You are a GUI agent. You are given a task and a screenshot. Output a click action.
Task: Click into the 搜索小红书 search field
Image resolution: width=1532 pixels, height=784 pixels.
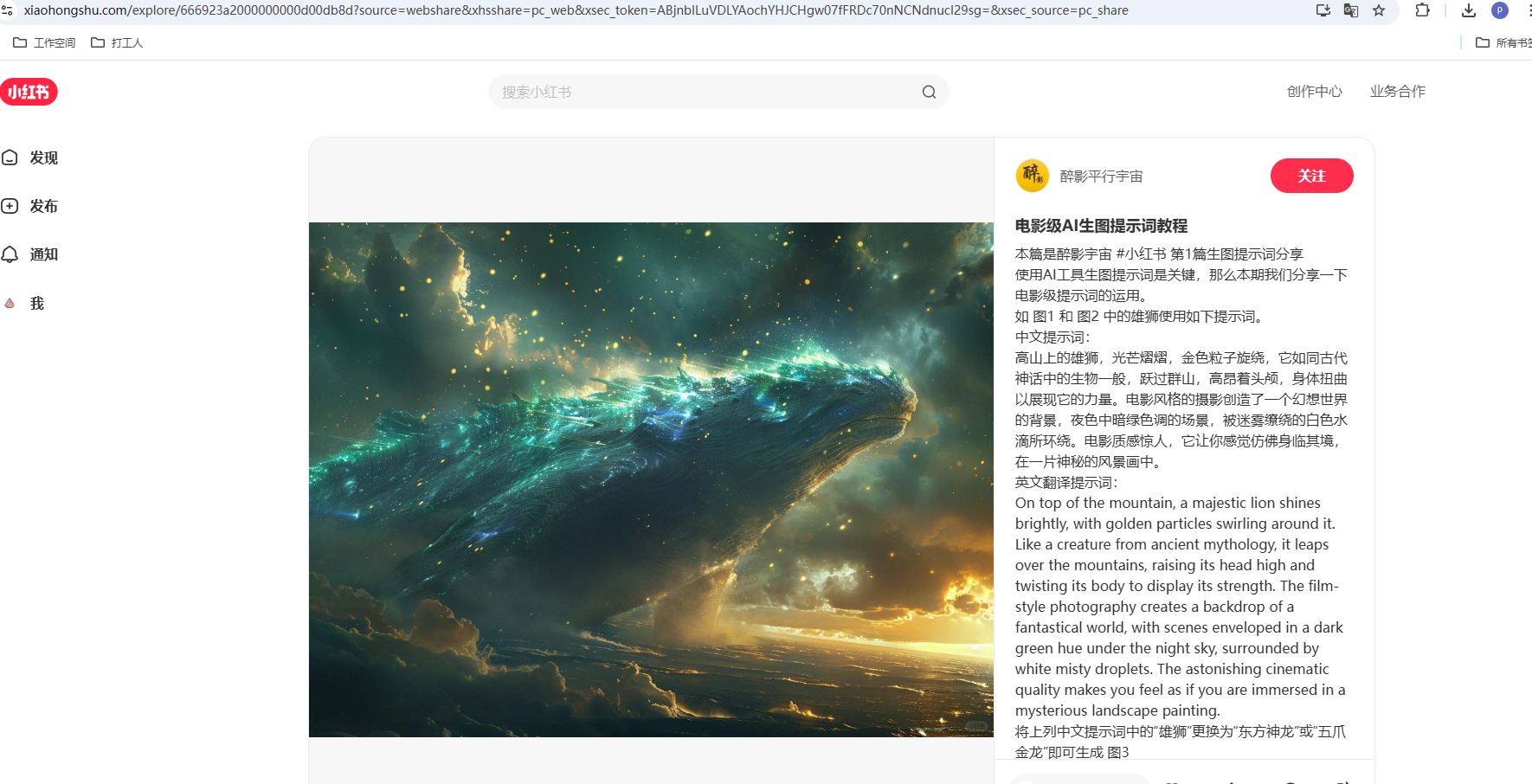(701, 92)
